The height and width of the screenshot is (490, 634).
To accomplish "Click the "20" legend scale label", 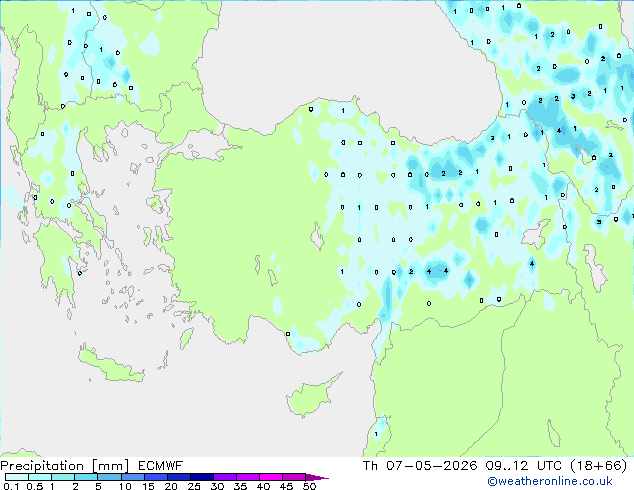I will (x=171, y=486).
